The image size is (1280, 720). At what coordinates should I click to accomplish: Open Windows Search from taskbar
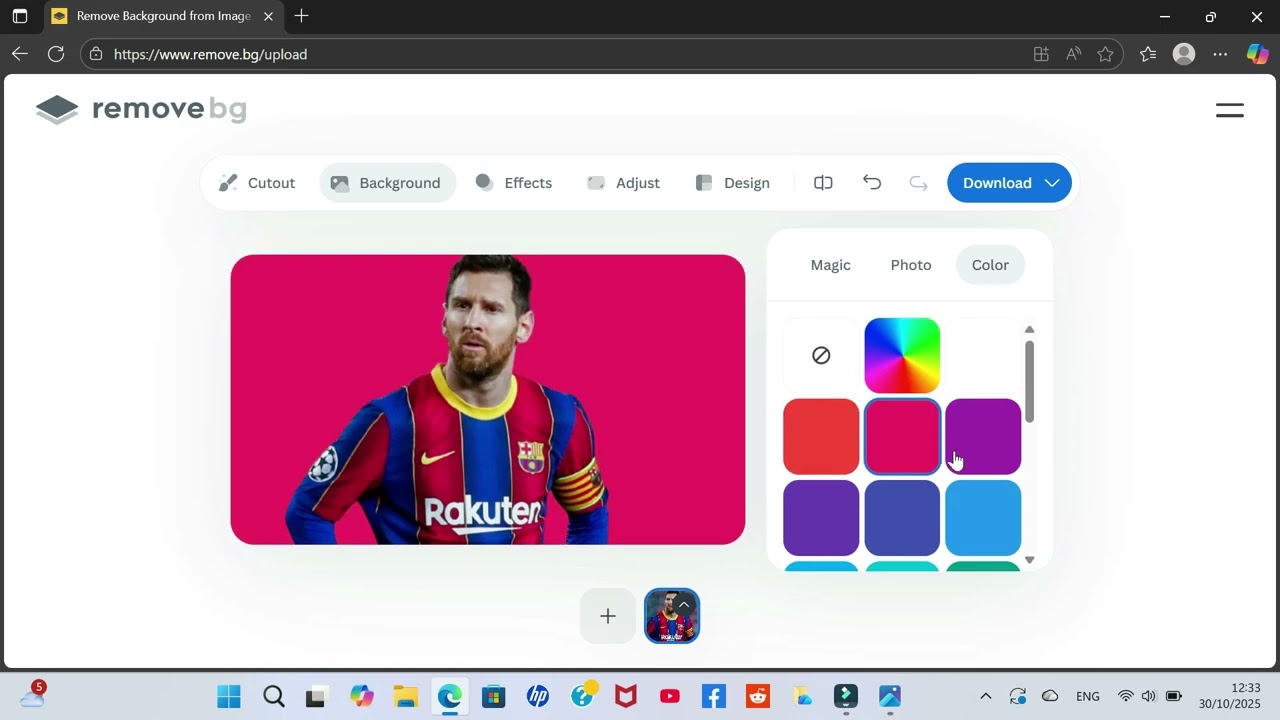(273, 696)
